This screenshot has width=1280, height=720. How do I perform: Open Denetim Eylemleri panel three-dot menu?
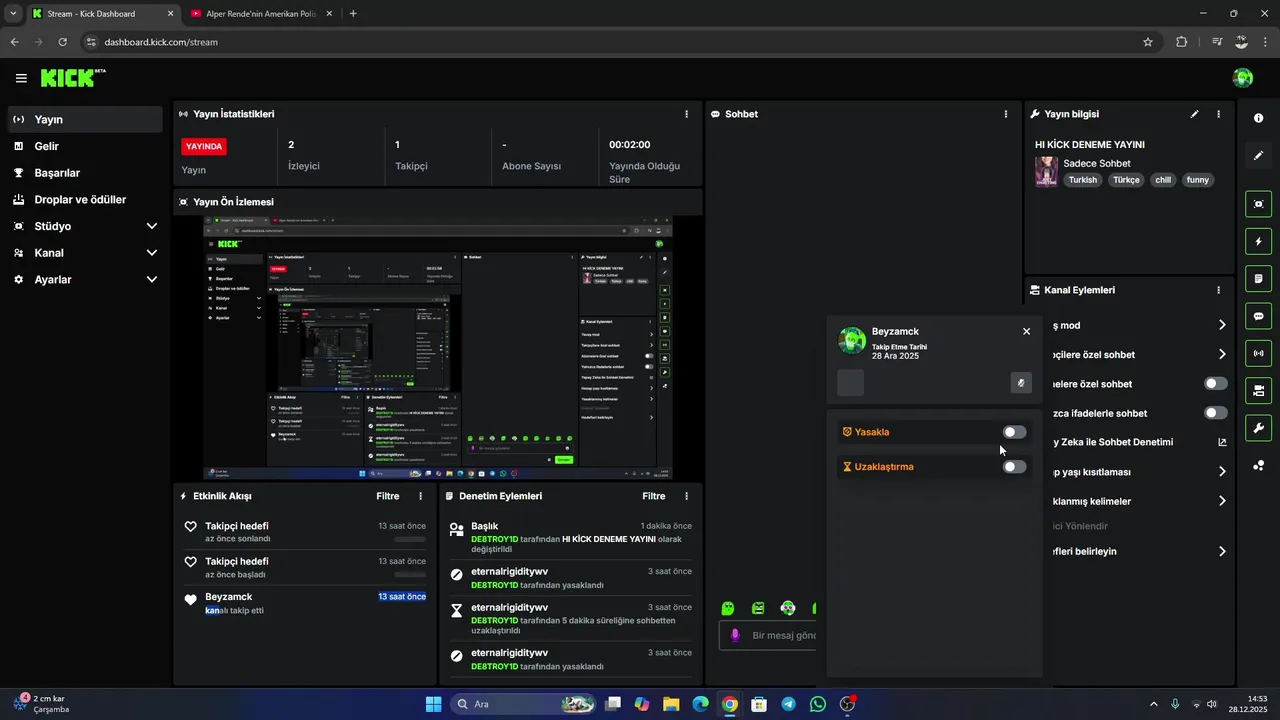[686, 496]
